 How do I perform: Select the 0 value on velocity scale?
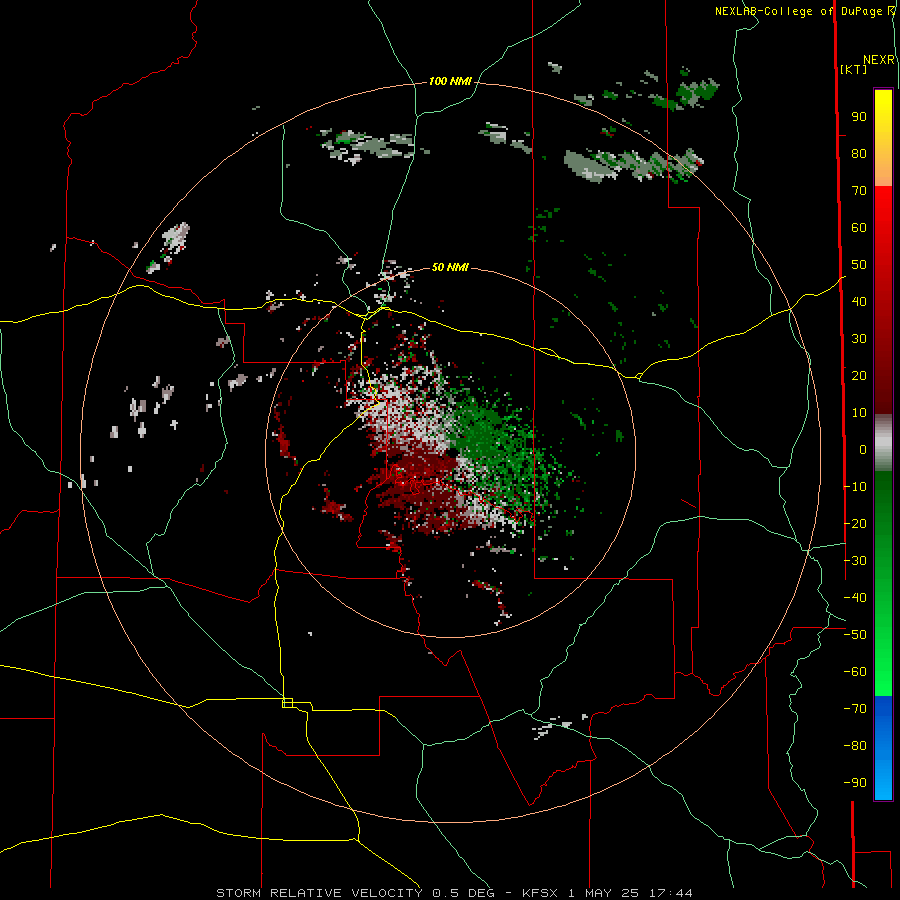pos(863,450)
